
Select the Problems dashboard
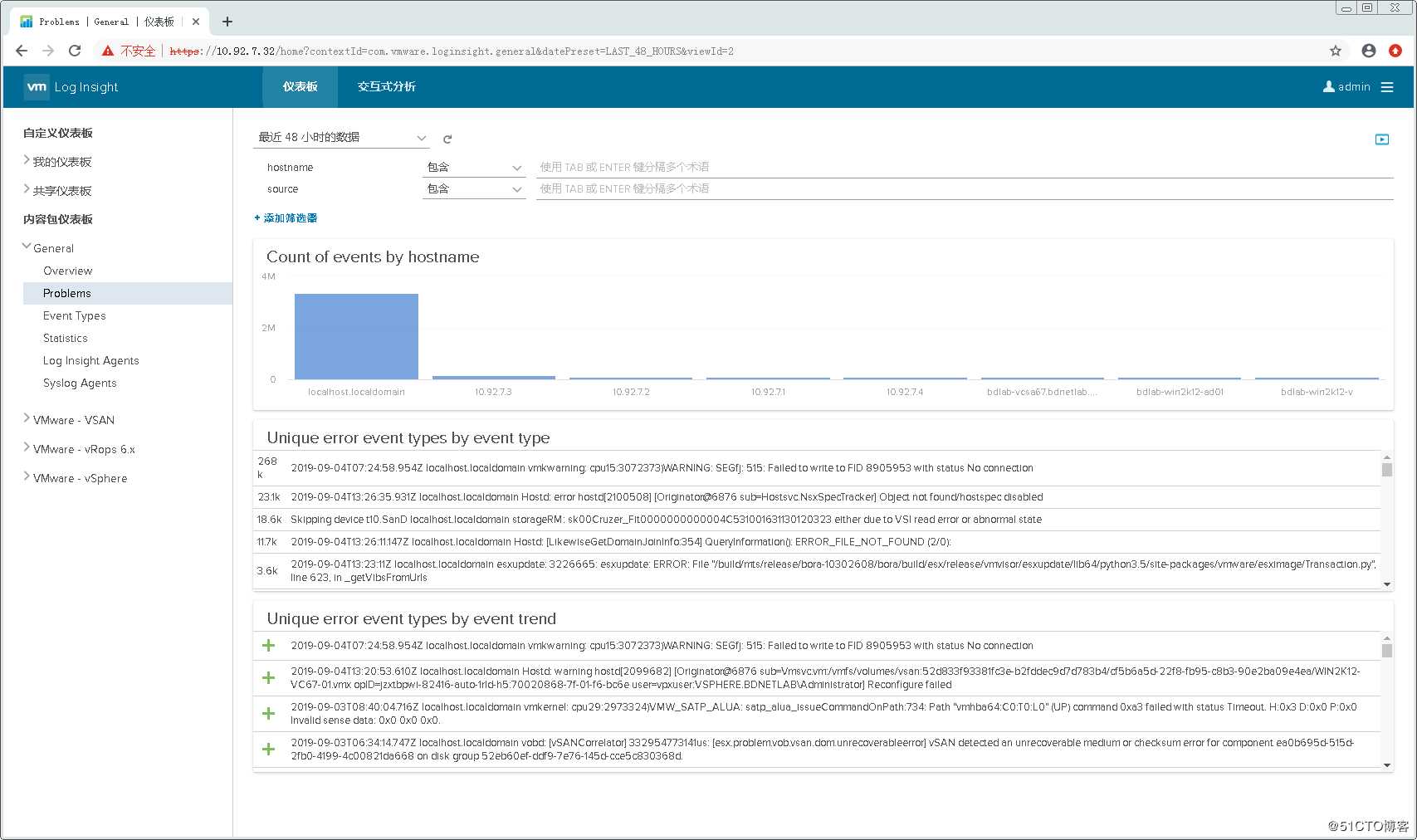pos(128,293)
